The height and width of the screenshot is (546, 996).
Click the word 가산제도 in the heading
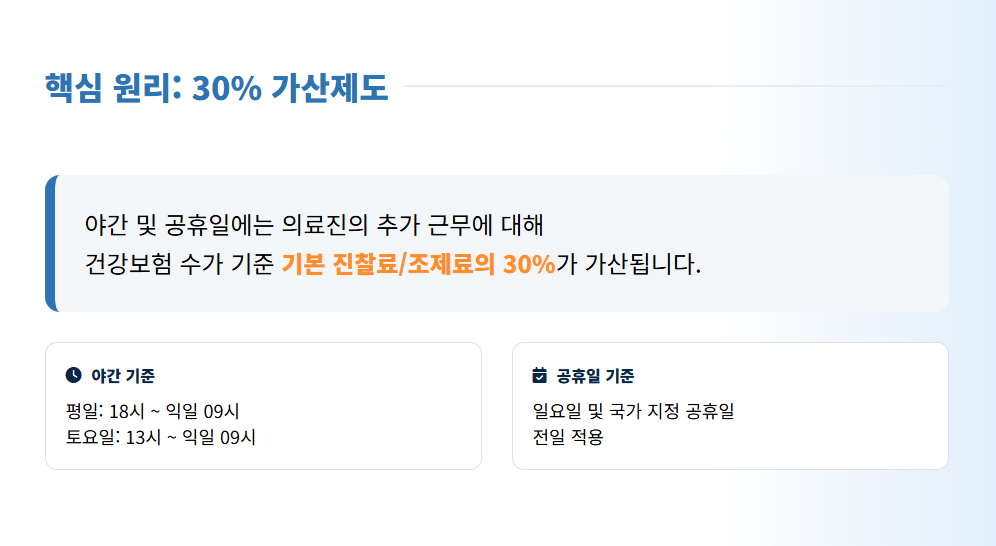(x=329, y=88)
